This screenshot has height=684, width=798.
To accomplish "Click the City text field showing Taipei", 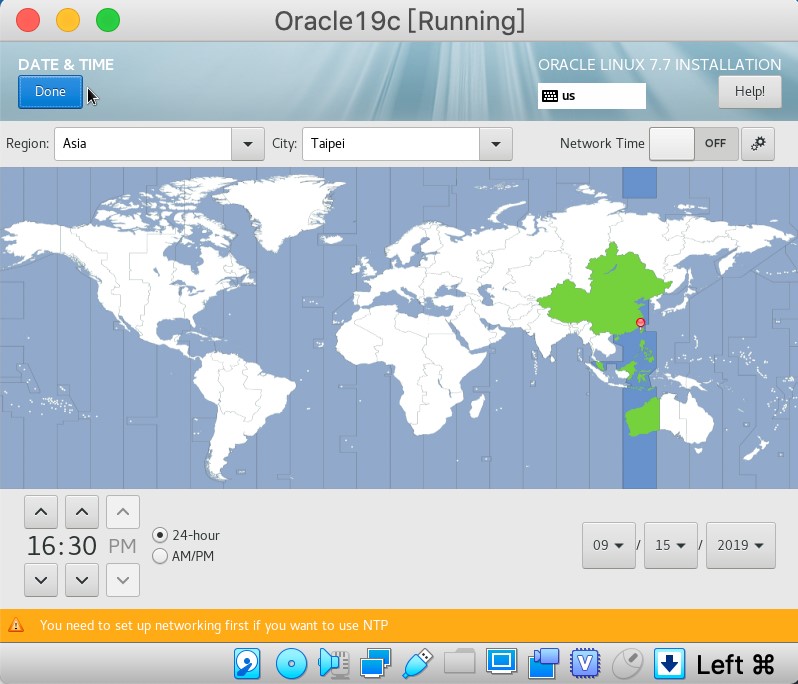I will click(391, 144).
